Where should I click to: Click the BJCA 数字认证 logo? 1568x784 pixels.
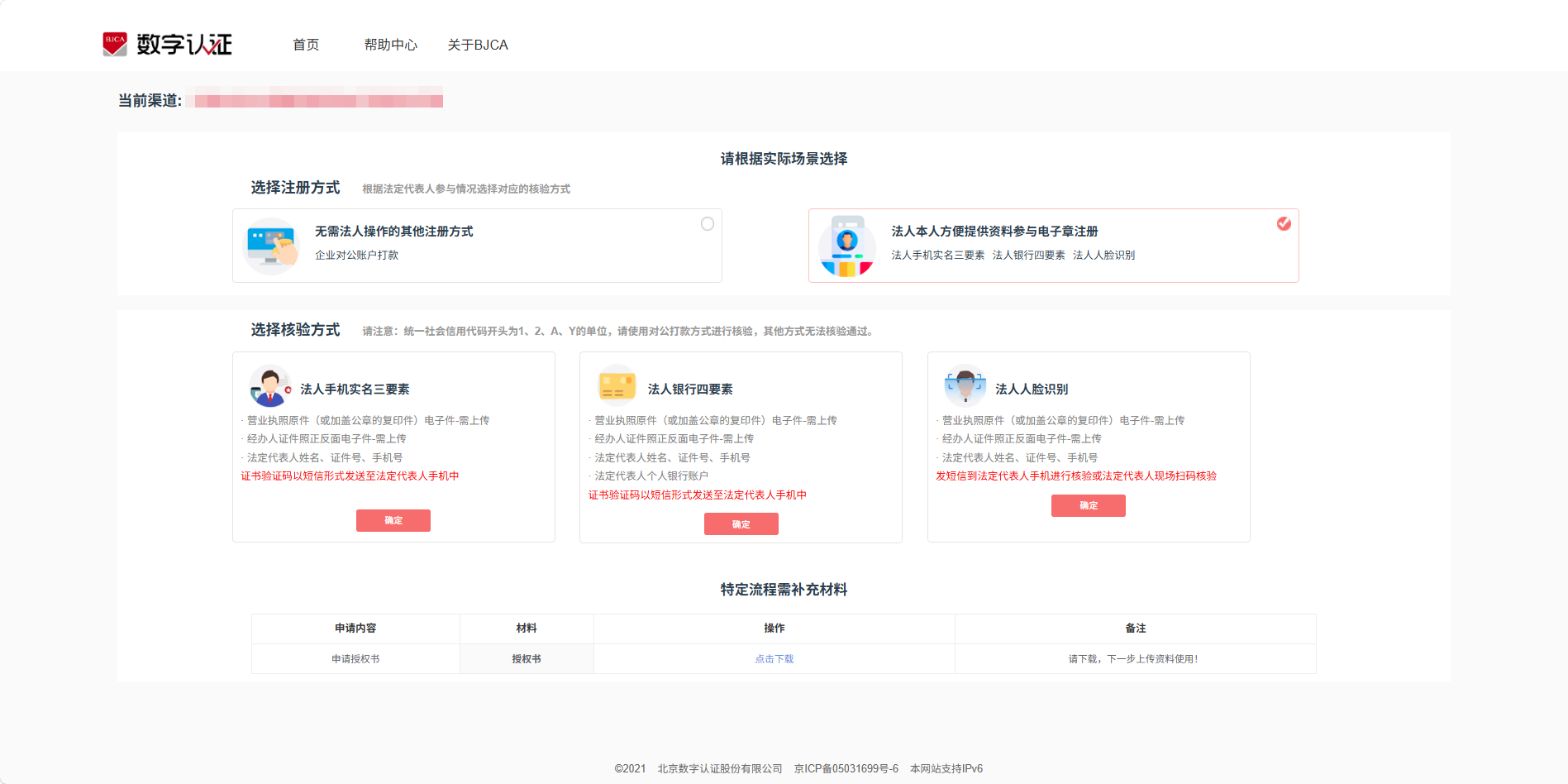coord(168,44)
